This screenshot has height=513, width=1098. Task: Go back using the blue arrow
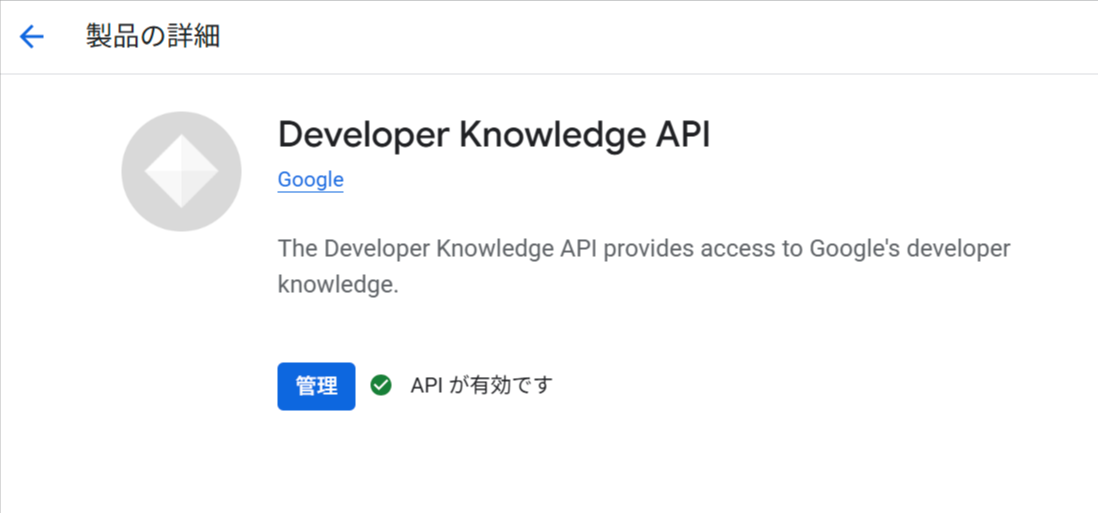click(32, 36)
